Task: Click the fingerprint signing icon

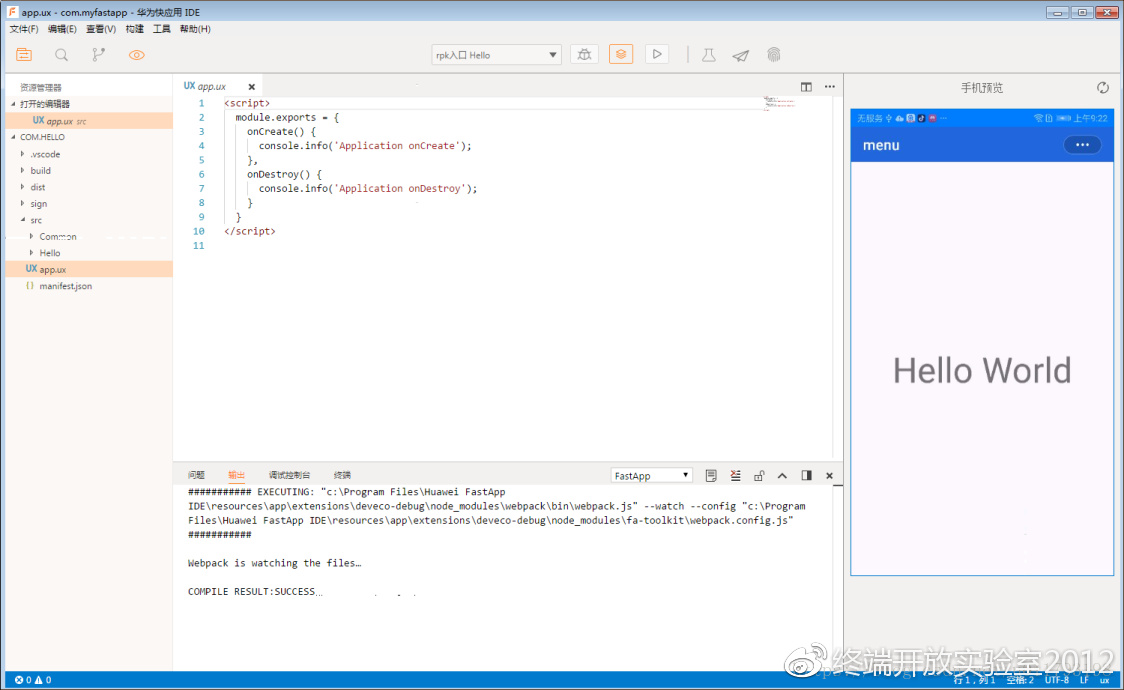Action: [x=773, y=55]
